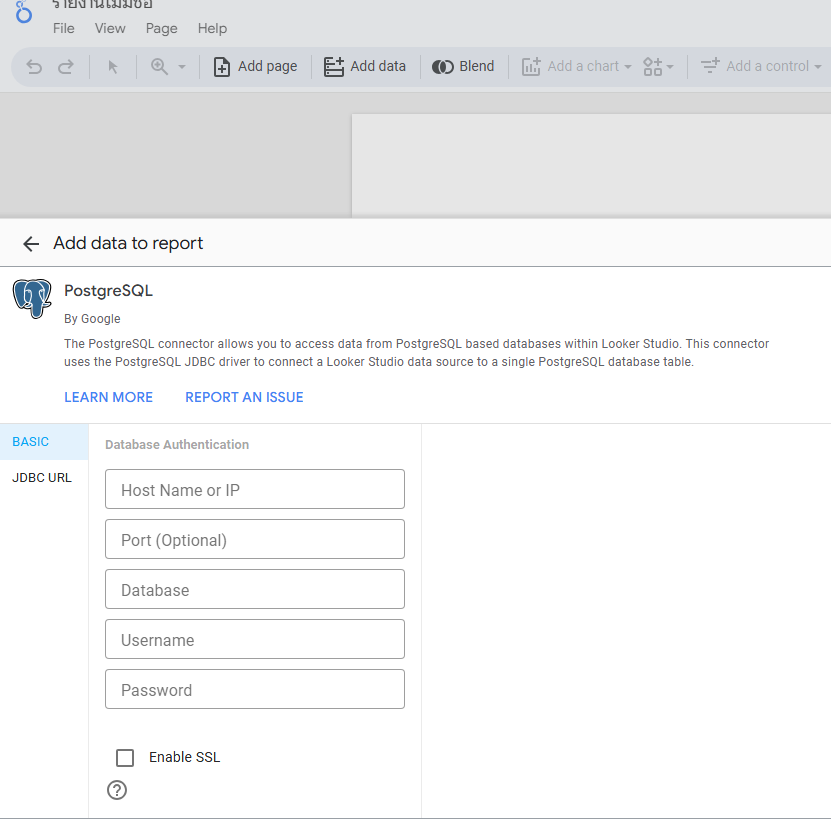
Task: Open the Help menu
Action: [x=212, y=28]
